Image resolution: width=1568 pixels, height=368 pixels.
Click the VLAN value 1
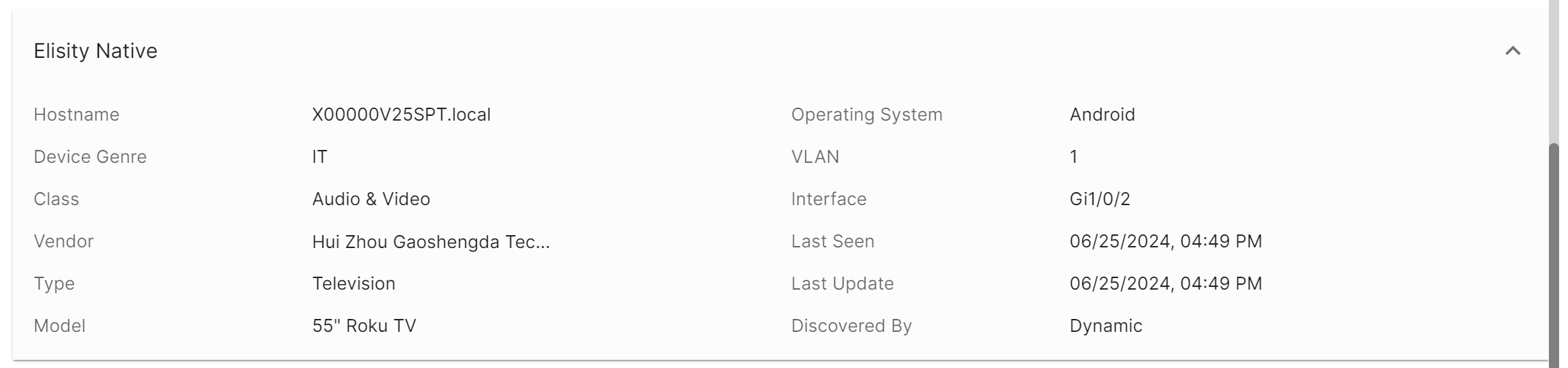1073,157
